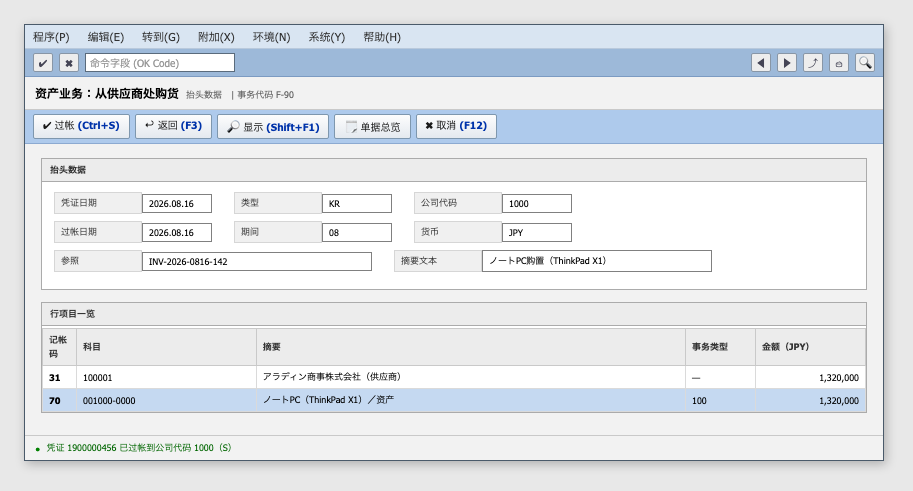
Task: Go to next screen with right arrow icon
Action: click(x=787, y=63)
